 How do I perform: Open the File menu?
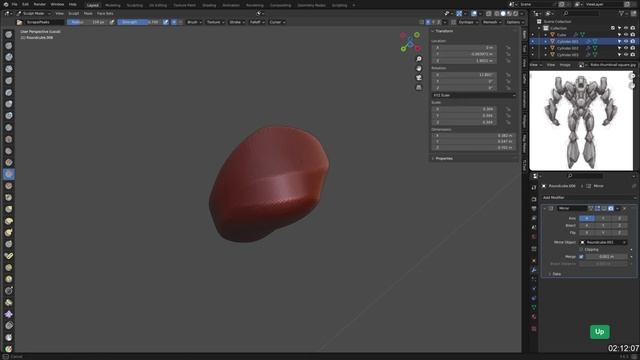coord(14,4)
